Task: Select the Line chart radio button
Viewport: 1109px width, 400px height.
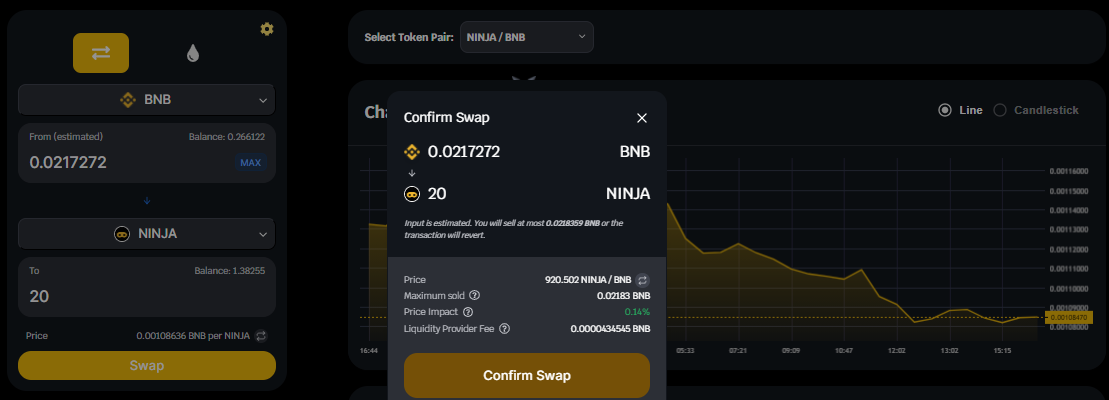Action: point(944,110)
